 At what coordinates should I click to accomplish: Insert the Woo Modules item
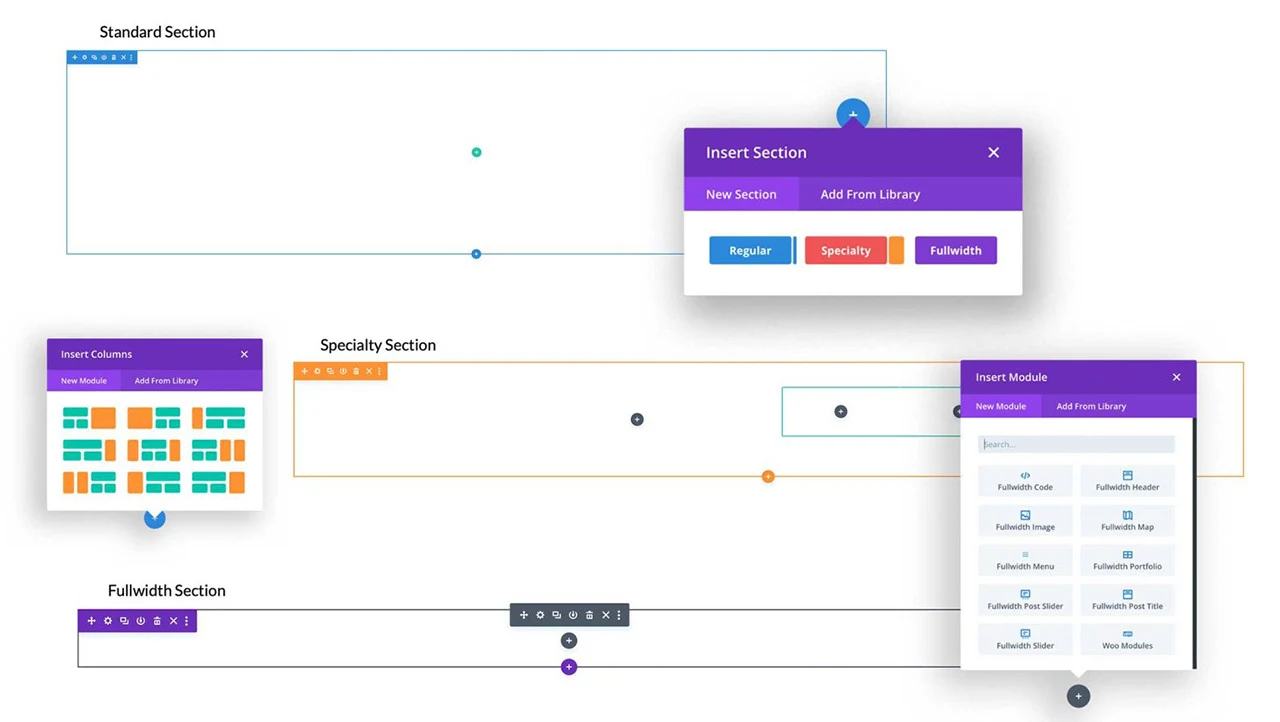pos(1127,639)
